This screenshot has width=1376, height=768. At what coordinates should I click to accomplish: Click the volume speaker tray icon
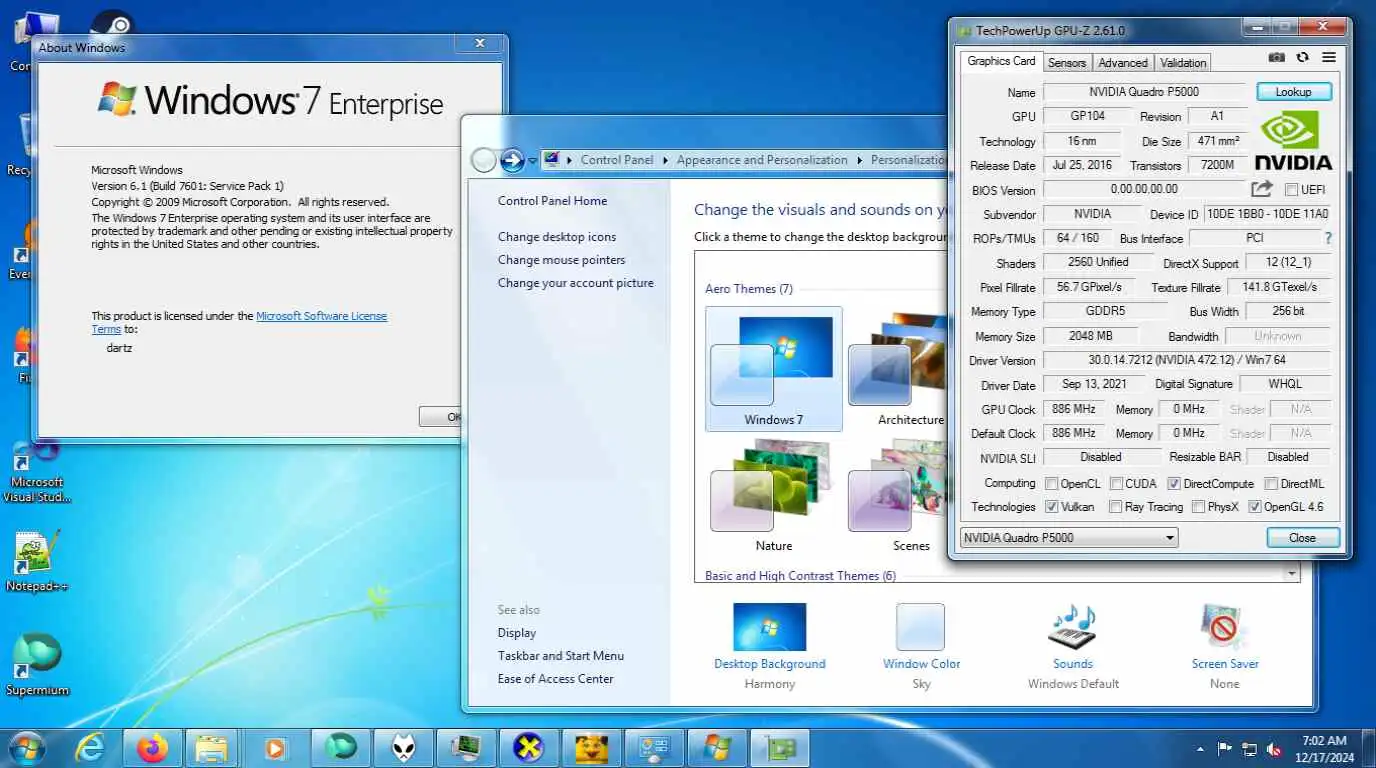point(1275,749)
